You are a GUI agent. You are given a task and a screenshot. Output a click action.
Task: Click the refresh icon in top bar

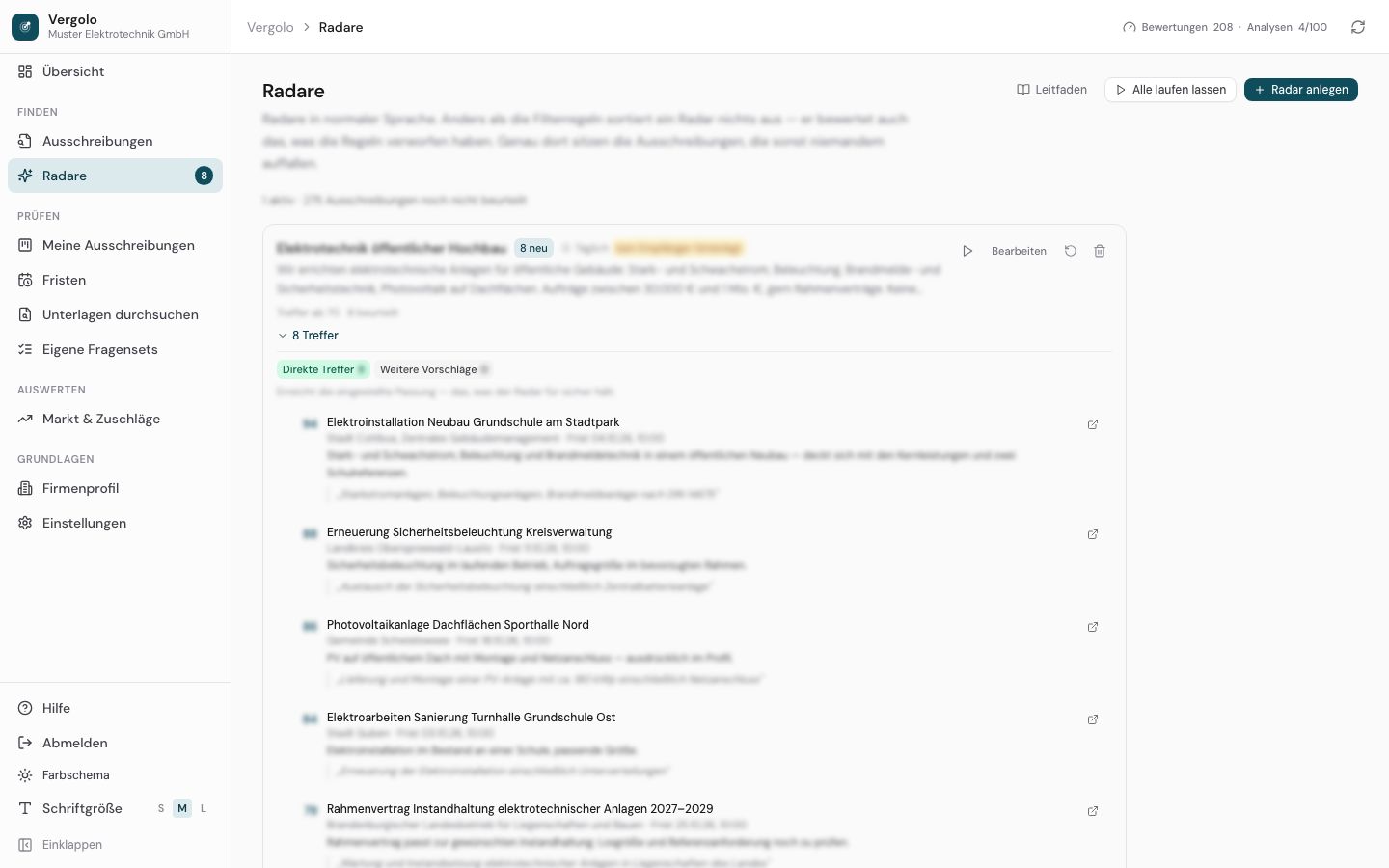pyautogui.click(x=1358, y=27)
